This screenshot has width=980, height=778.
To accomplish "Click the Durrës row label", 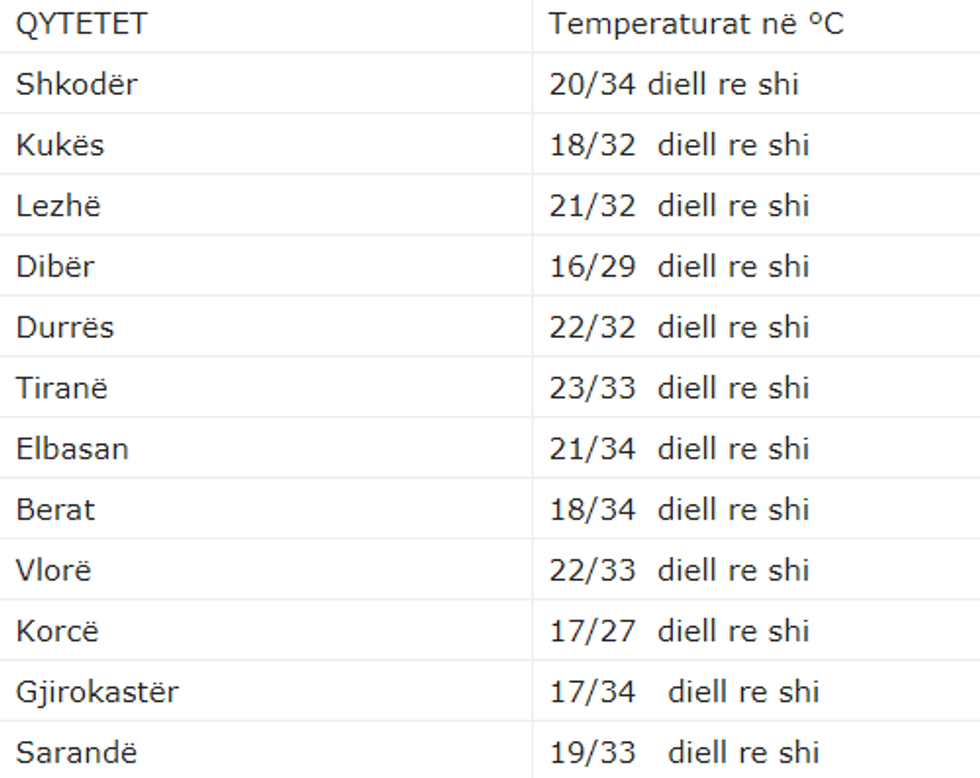I will pyautogui.click(x=65, y=327).
